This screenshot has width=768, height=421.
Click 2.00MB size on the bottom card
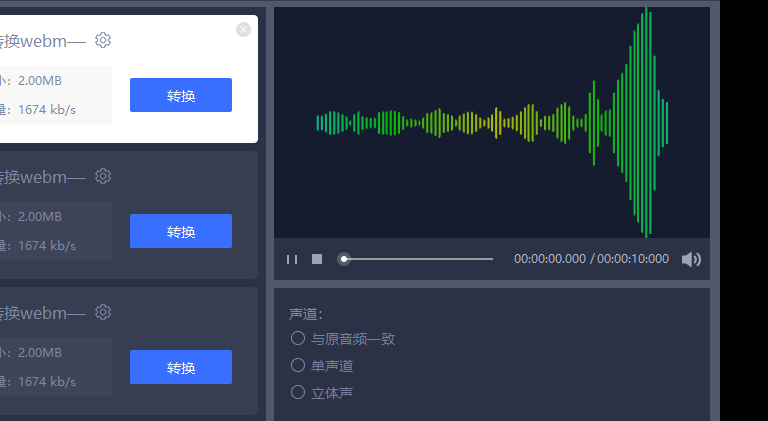(40, 353)
